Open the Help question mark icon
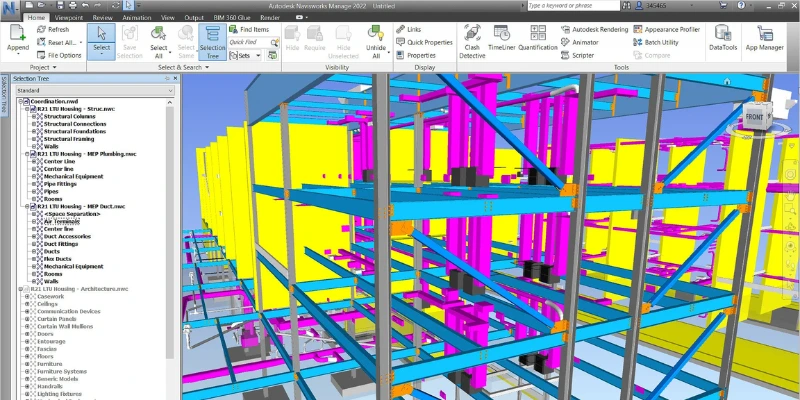The height and width of the screenshot is (400, 800). point(741,6)
